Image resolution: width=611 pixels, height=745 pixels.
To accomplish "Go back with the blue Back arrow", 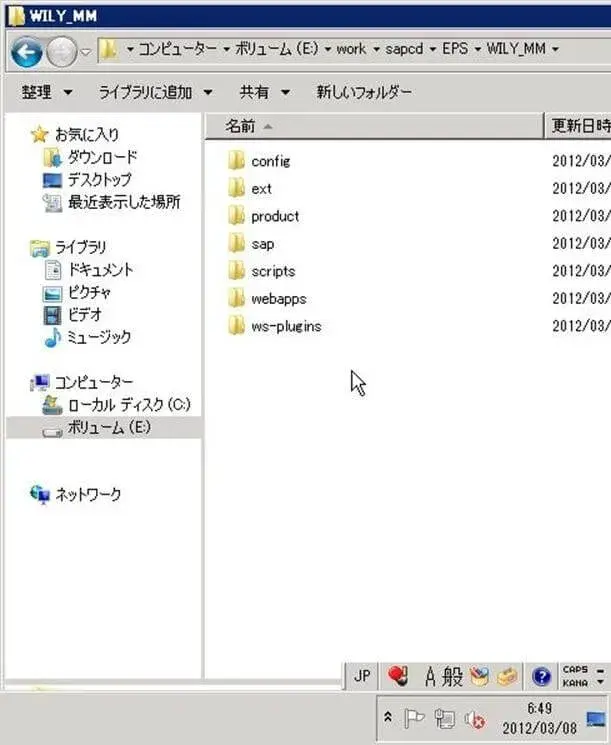I will [x=27, y=52].
